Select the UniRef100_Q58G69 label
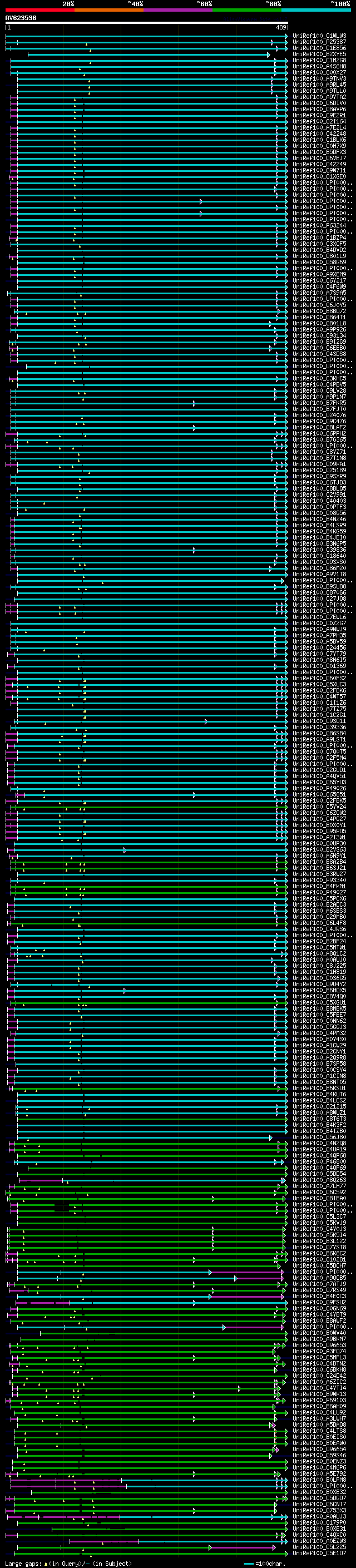 pos(319,263)
